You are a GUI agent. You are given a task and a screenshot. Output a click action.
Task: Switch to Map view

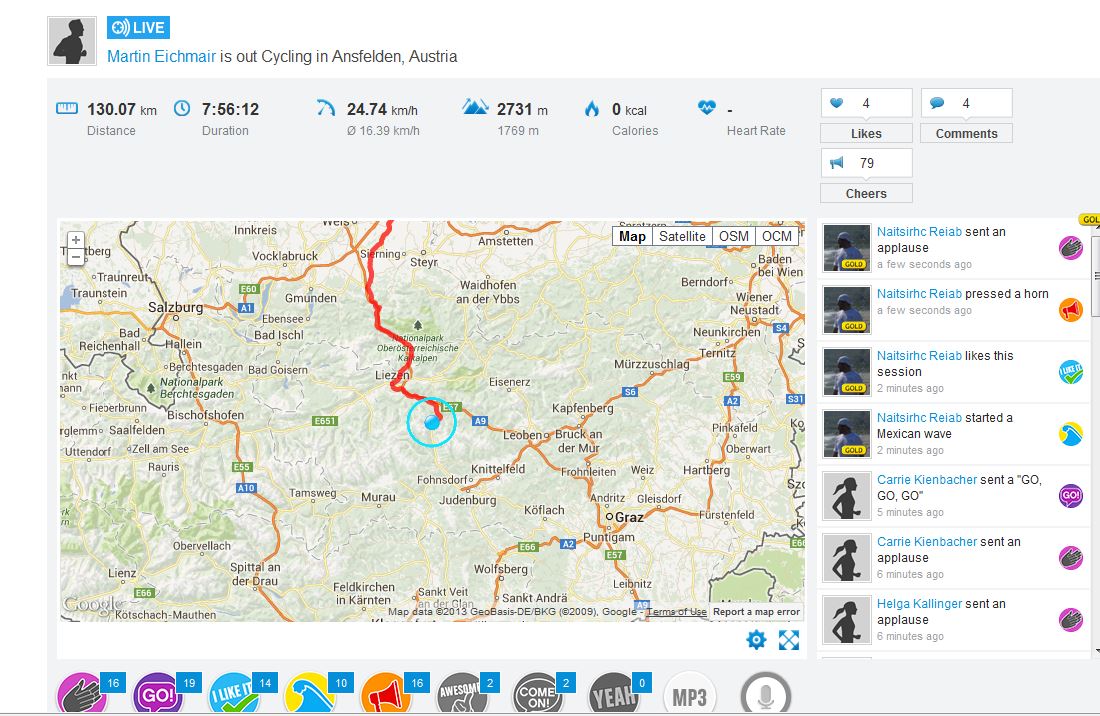click(x=632, y=236)
